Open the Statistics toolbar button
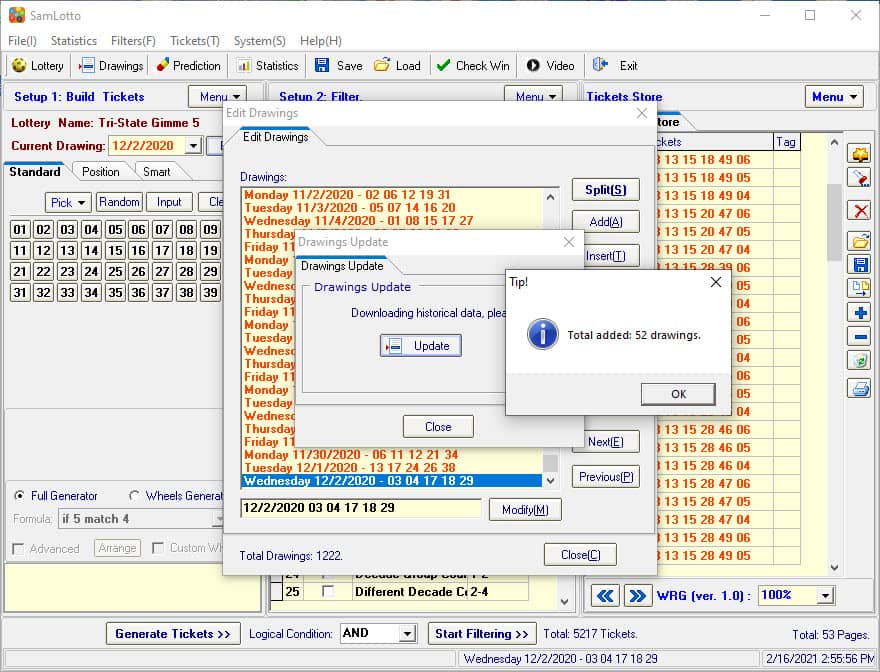880x672 pixels. 267,66
